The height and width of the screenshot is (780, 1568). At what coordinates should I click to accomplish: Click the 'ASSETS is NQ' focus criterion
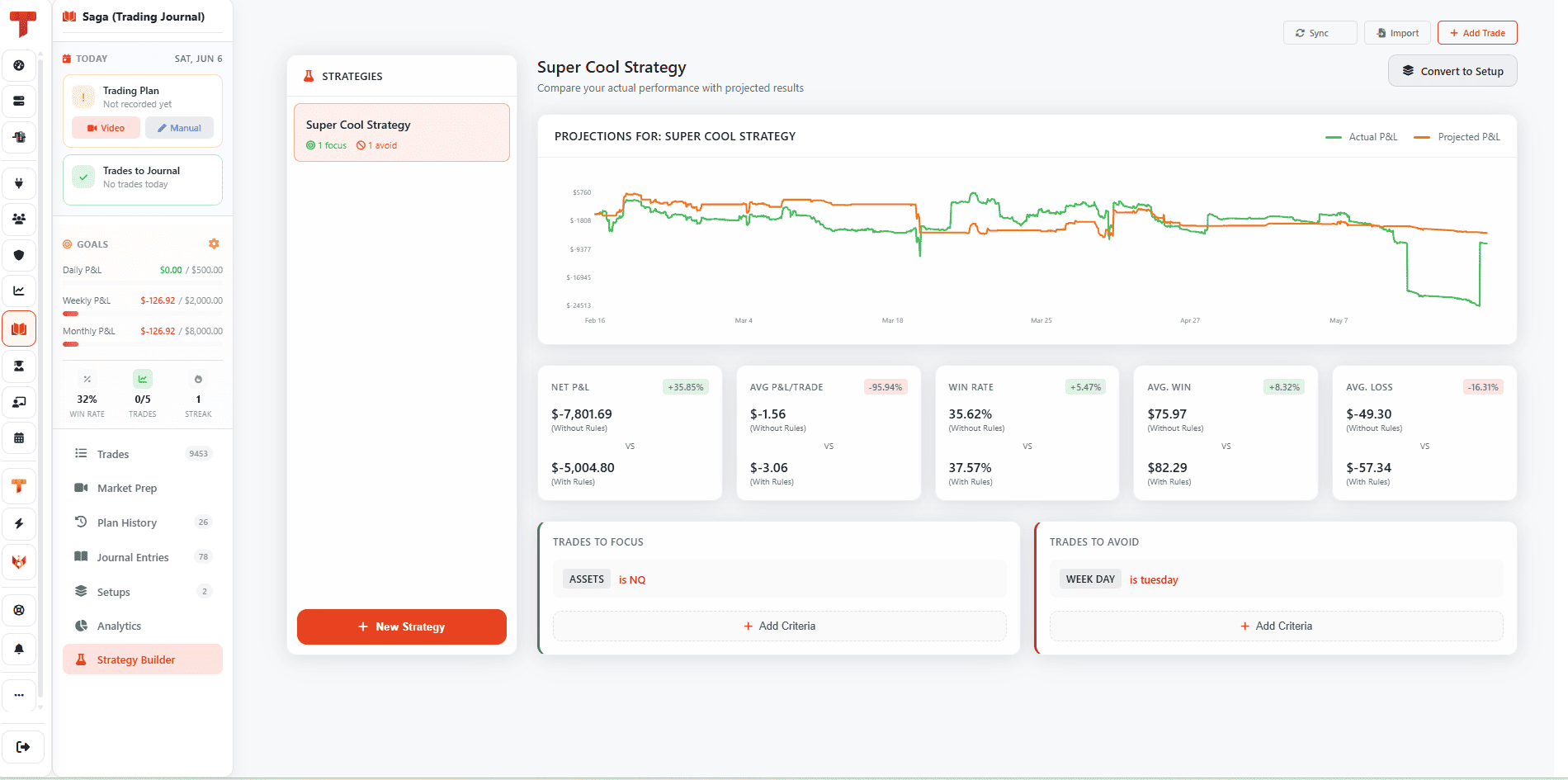780,579
